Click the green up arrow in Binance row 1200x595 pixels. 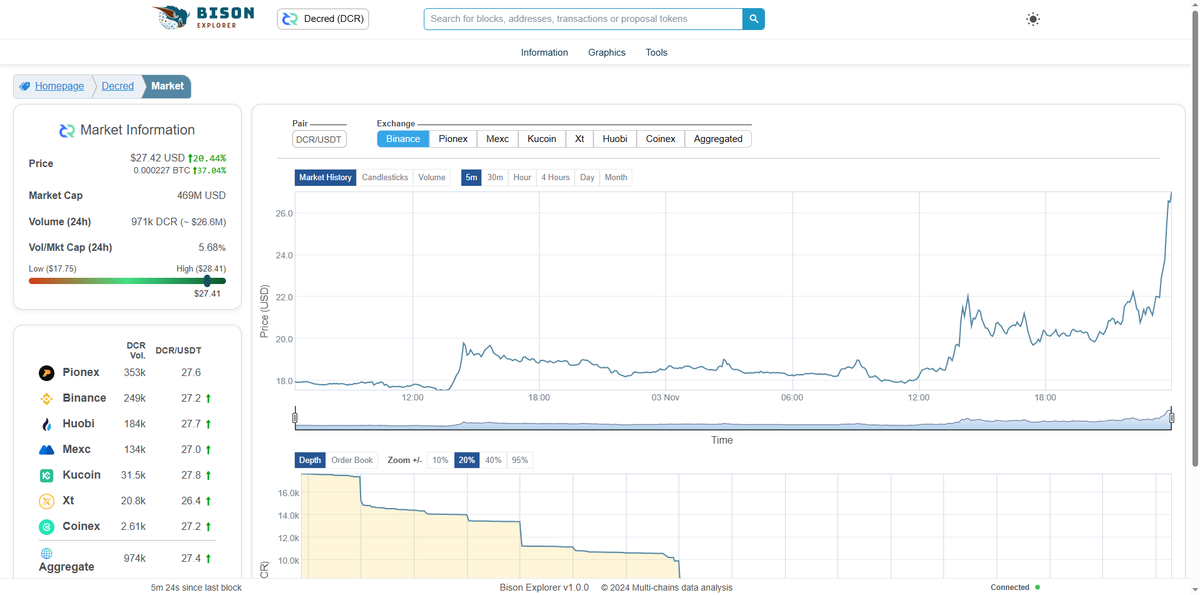(x=208, y=398)
